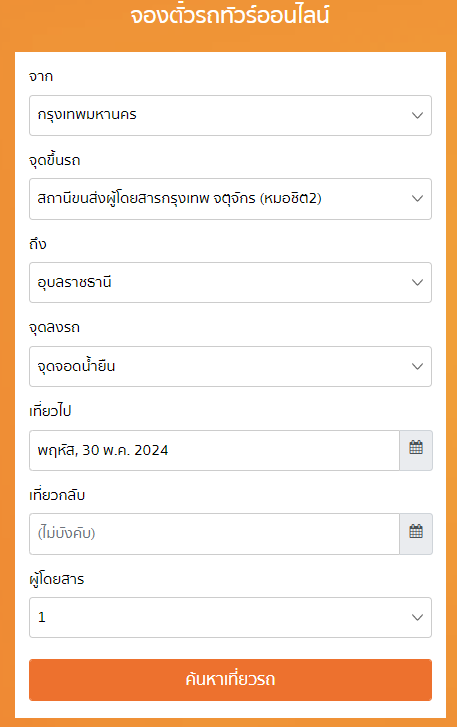
Task: Click the ผู้โดยสาร field label
Action: [x=57, y=579]
